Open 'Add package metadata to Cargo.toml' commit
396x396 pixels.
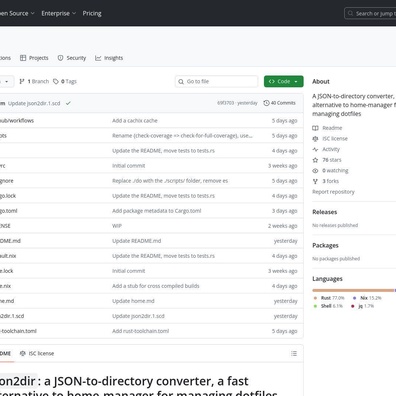point(157,211)
